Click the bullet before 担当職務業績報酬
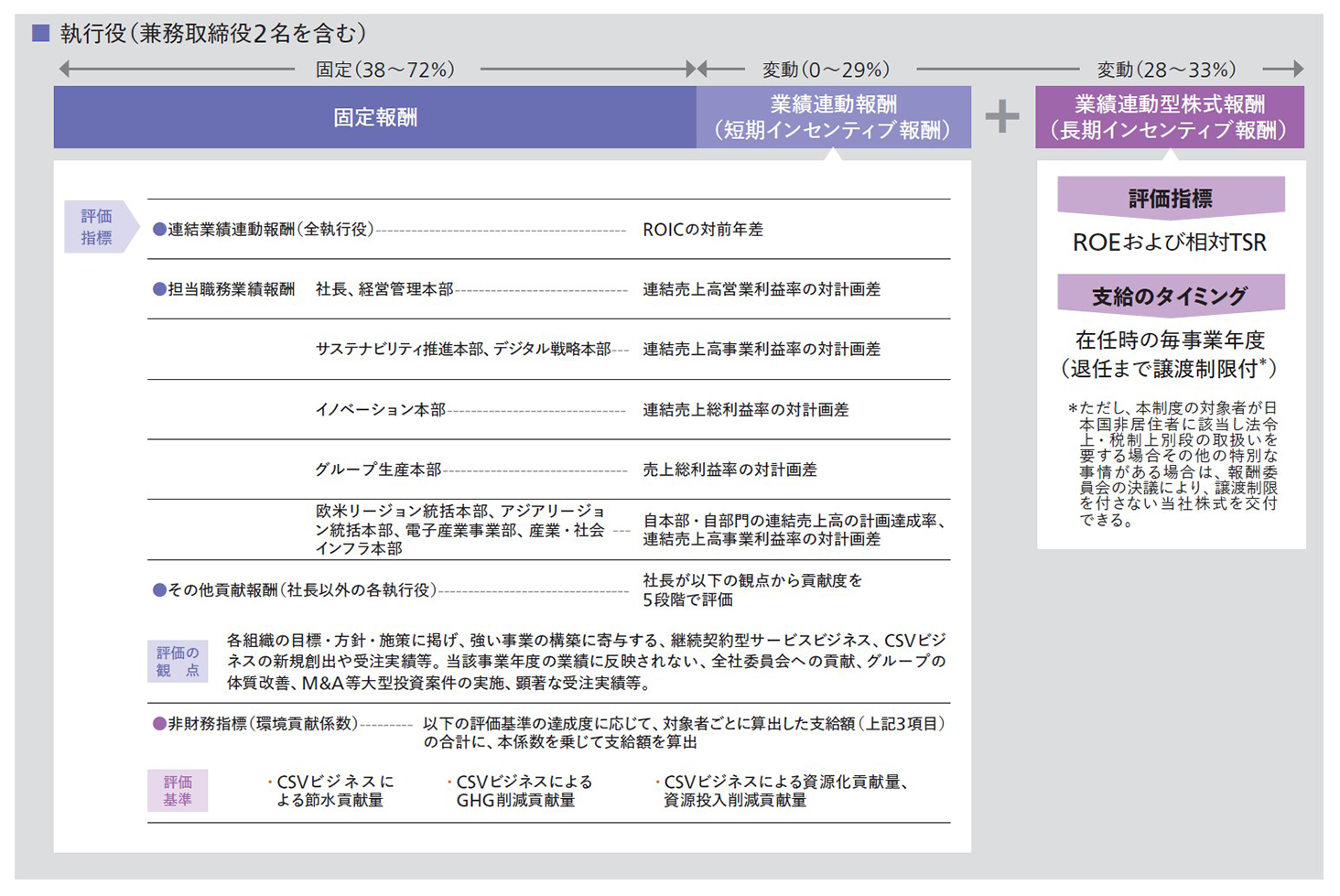This screenshot has width=1340, height=896. [159, 290]
